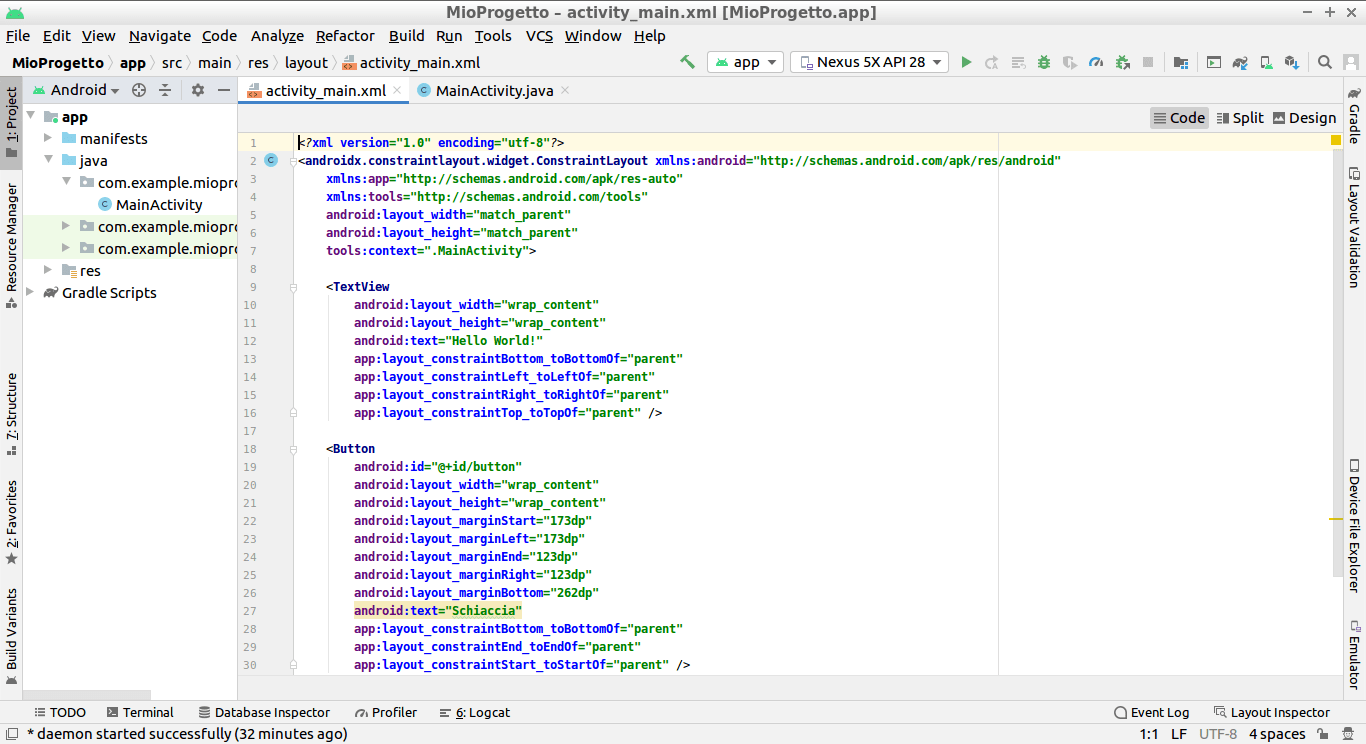The width and height of the screenshot is (1366, 744).
Task: Debug the app using the bug icon
Action: coord(1043,61)
